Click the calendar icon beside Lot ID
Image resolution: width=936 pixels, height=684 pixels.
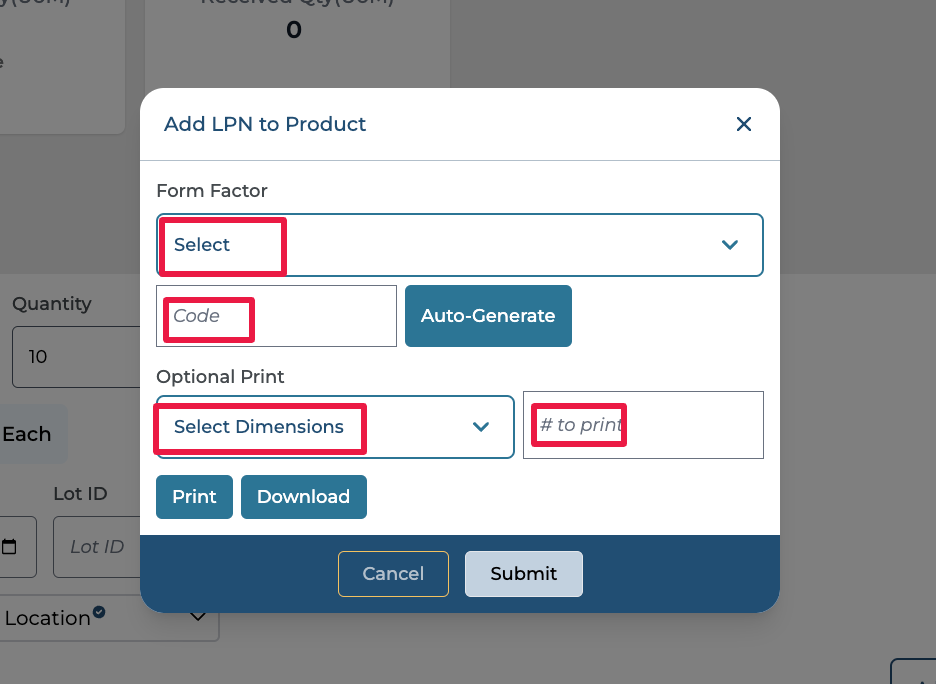[11, 547]
